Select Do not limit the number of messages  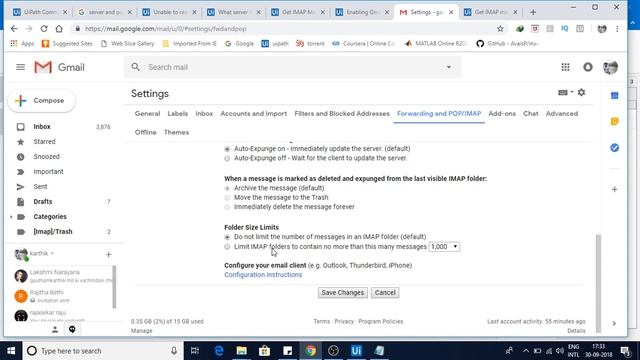point(227,237)
